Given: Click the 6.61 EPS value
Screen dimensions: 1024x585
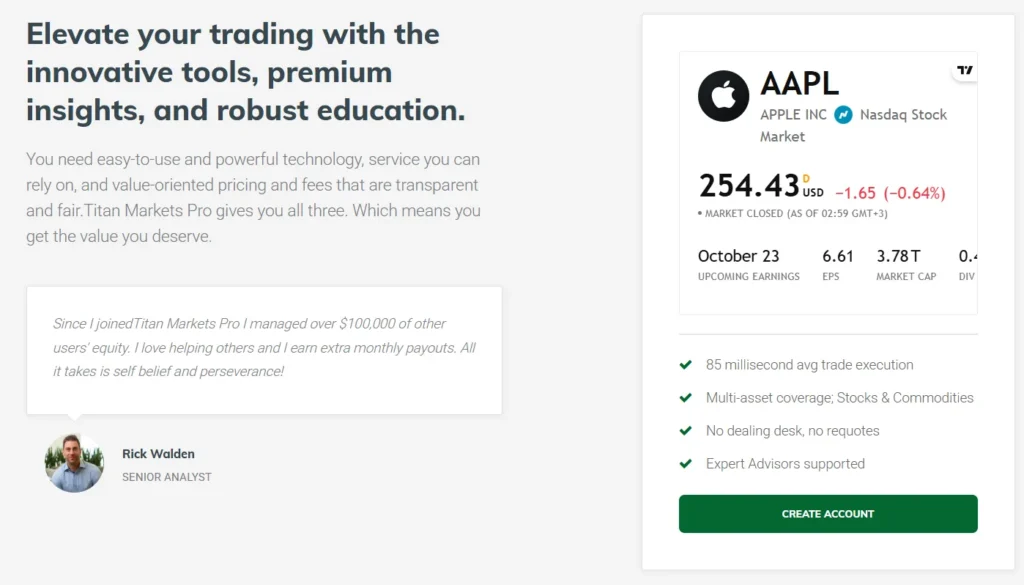Looking at the screenshot, I should coord(838,257).
